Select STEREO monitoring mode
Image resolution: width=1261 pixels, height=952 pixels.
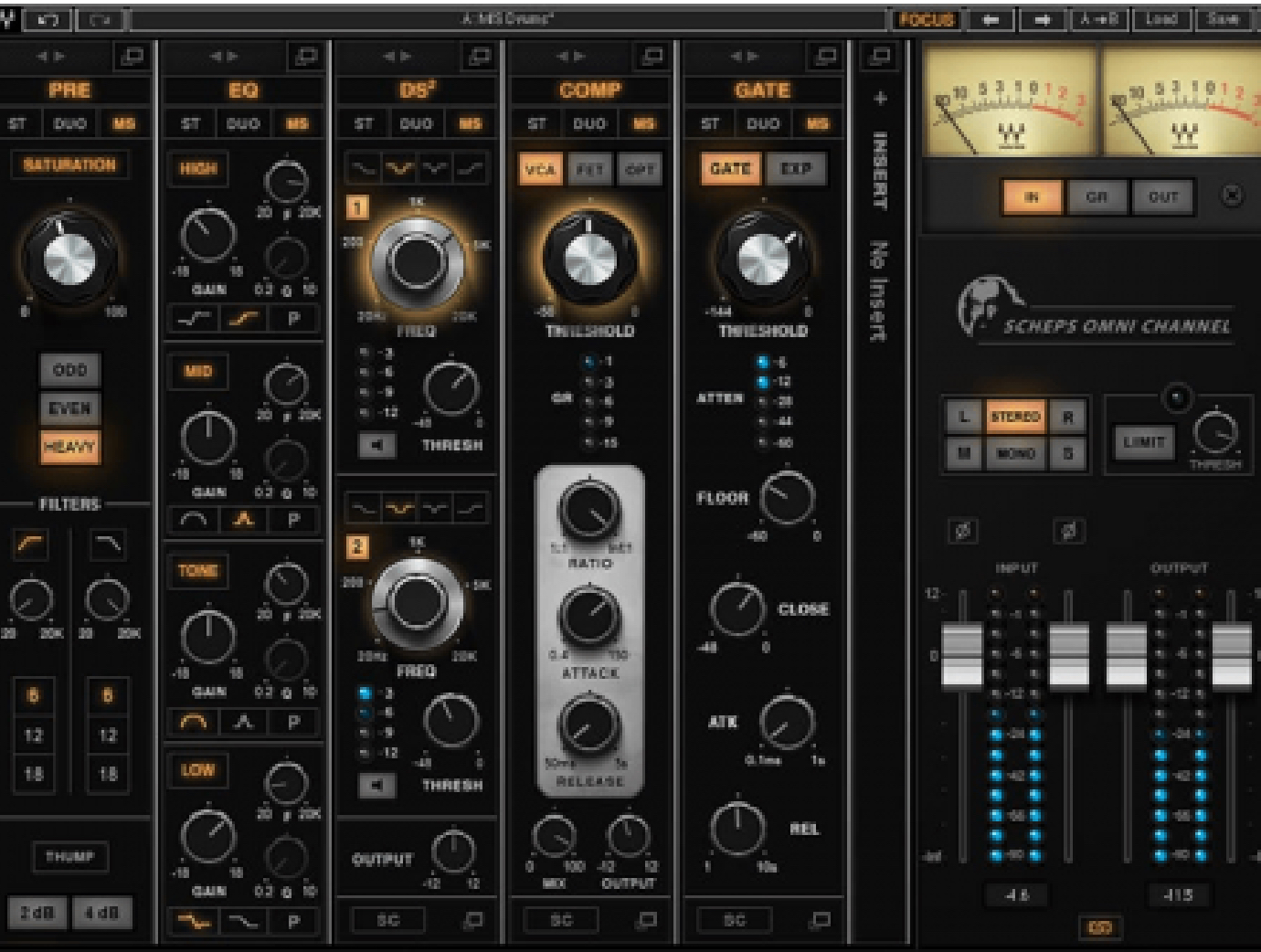pos(1015,417)
